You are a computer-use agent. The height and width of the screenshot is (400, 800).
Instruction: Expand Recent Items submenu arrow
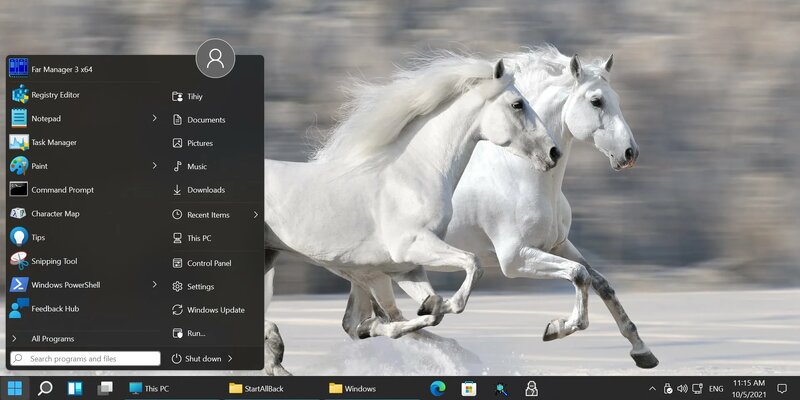[x=256, y=215]
